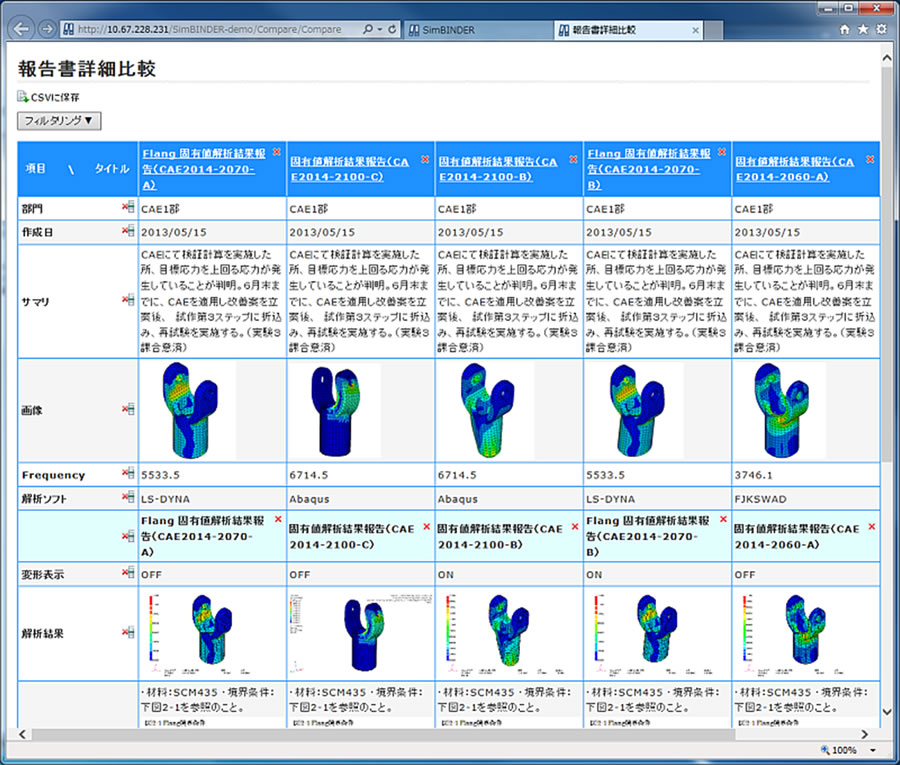Screen dimensions: 900x765
Task: Delete the Frequency row via its icon
Action: 127,474
